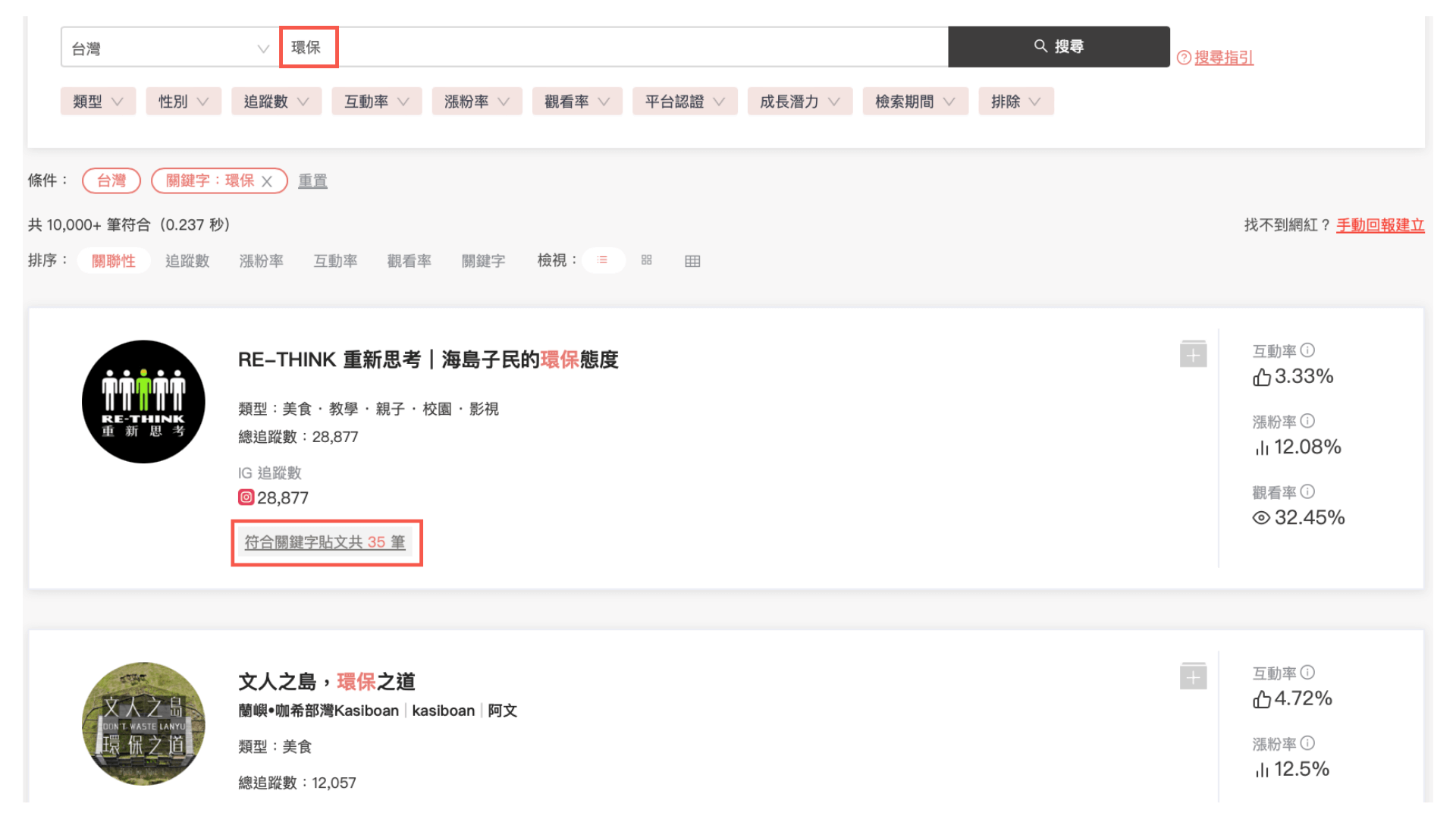Image resolution: width=1456 pixels, height=819 pixels.
Task: Click info icon beside first 漲粉率
Action: [x=1307, y=421]
